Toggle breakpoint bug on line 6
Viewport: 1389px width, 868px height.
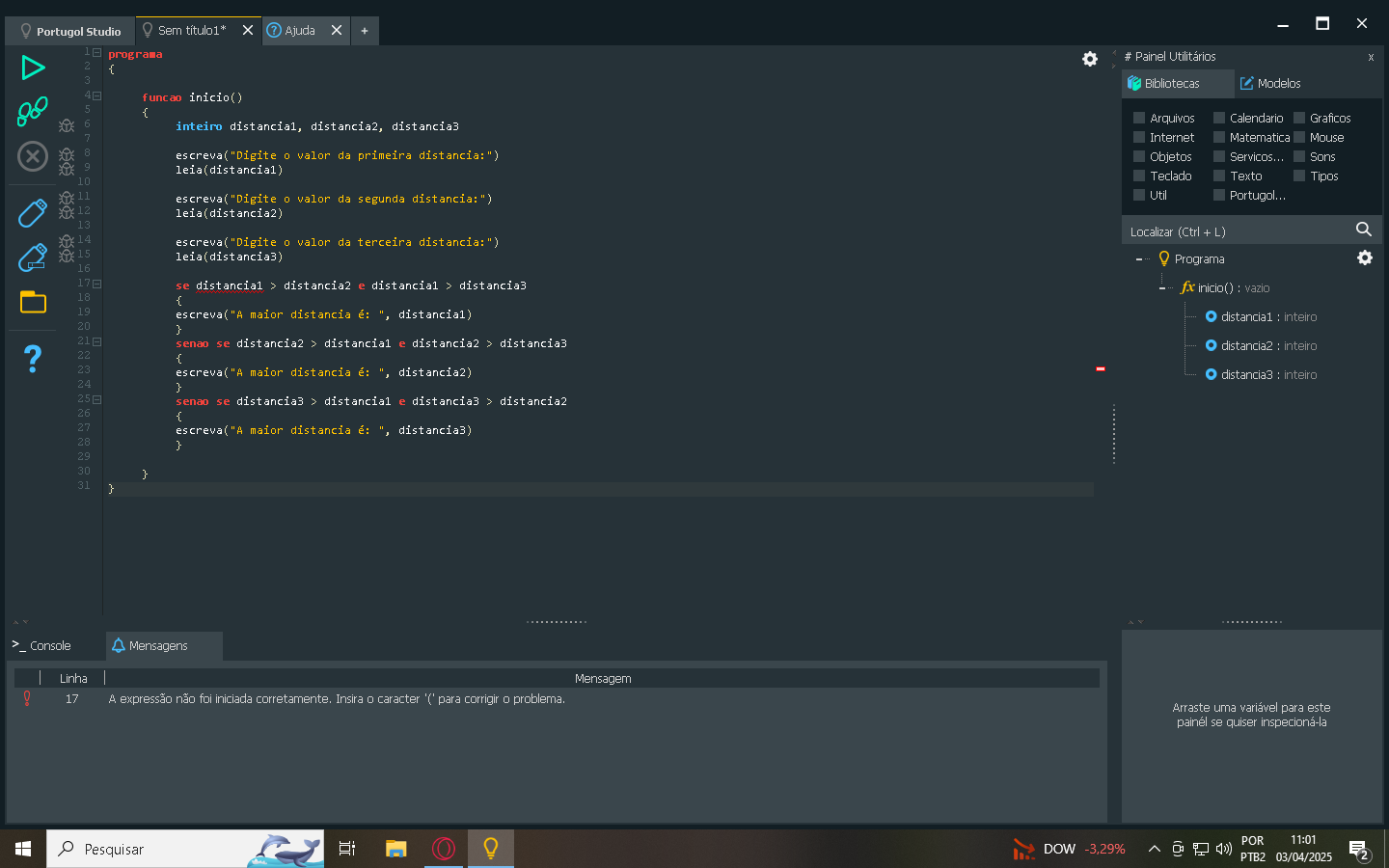point(67,125)
